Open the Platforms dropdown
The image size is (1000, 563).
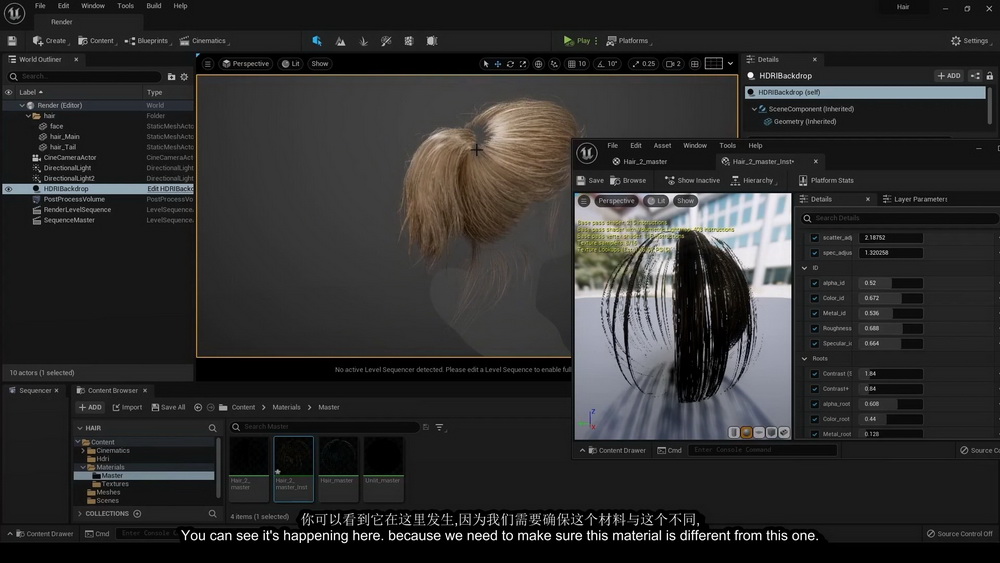coord(629,41)
